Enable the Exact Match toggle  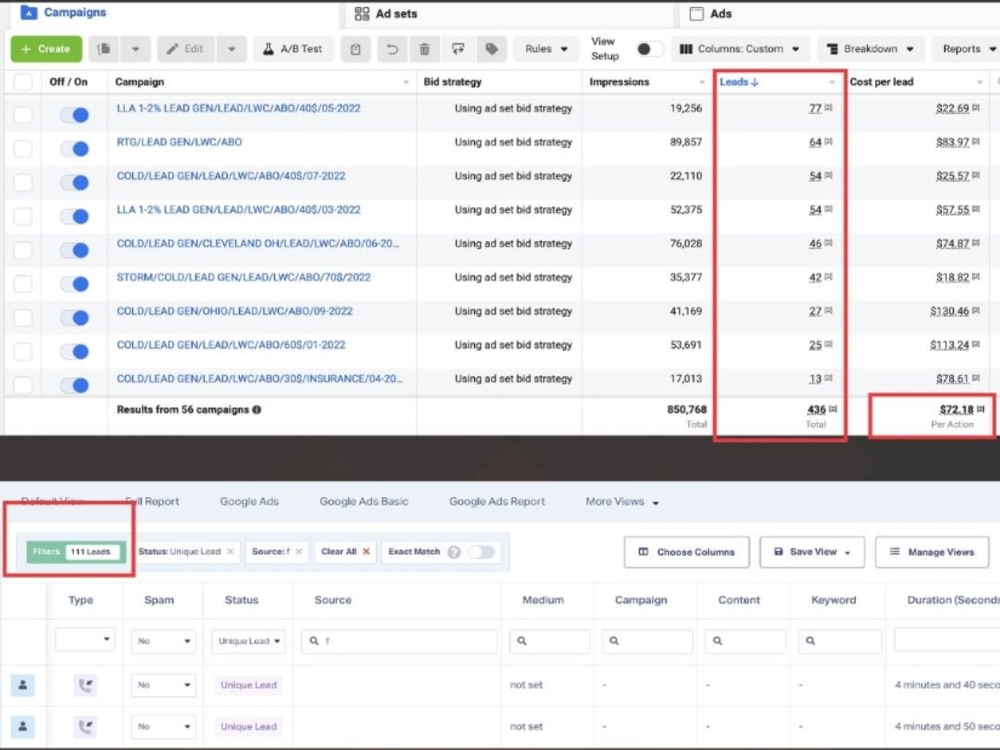point(482,552)
